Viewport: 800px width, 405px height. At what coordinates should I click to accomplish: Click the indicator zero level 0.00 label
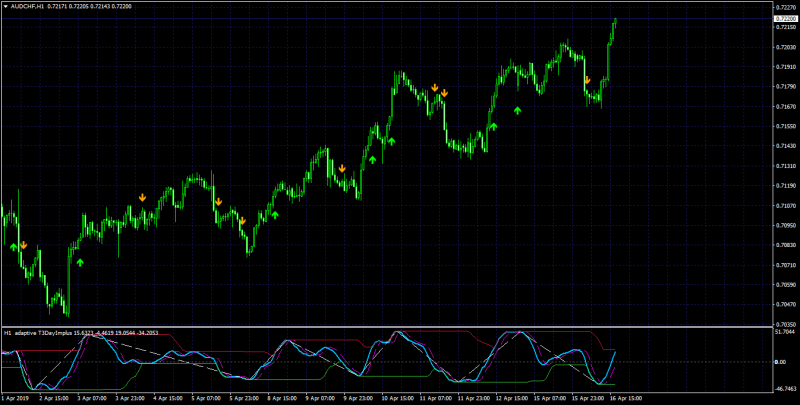pos(781,362)
